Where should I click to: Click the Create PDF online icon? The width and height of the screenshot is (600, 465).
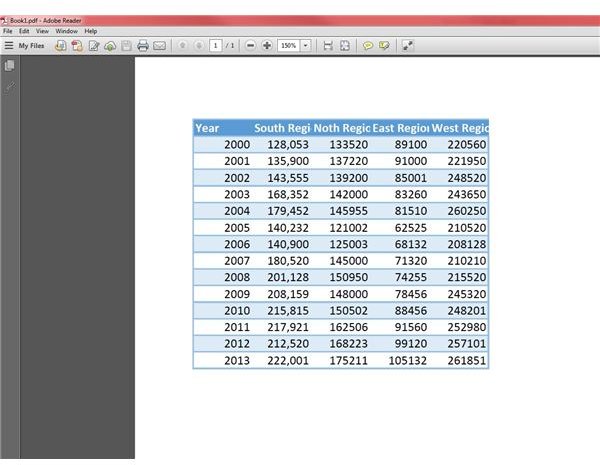[77, 46]
